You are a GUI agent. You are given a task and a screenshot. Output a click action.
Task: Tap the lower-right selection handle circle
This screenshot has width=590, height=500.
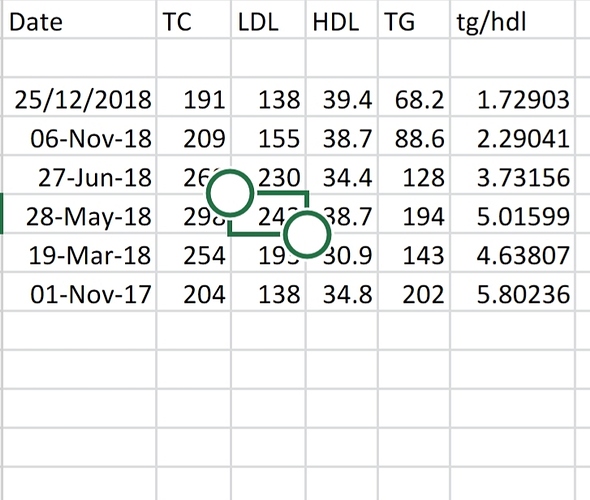307,235
